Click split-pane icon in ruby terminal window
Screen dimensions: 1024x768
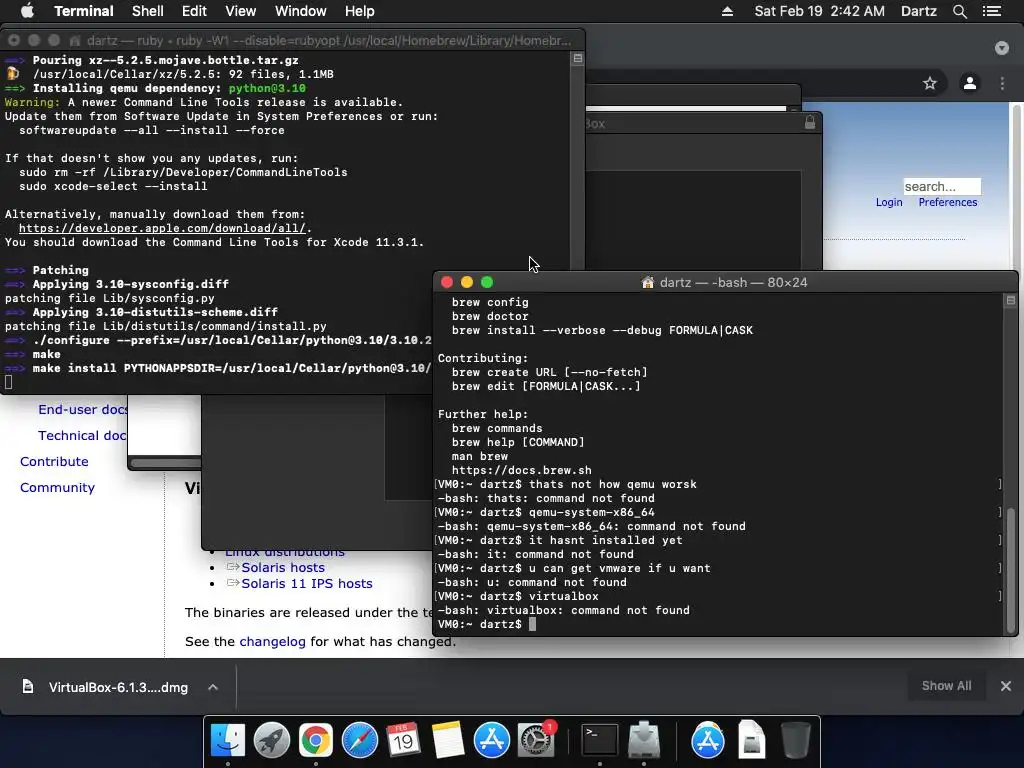click(x=577, y=59)
